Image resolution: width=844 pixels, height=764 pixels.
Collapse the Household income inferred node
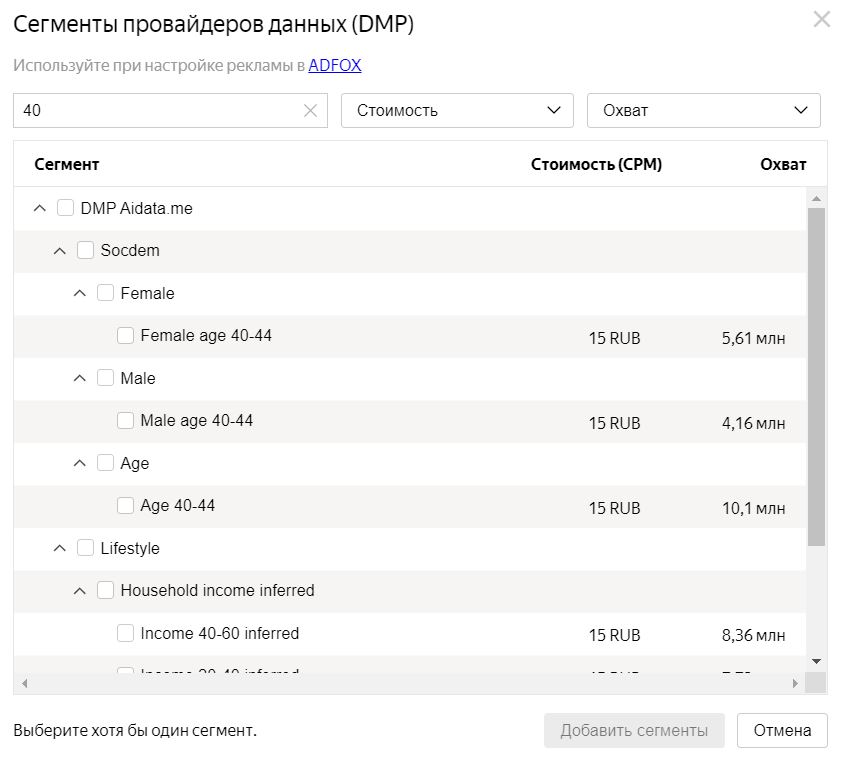79,591
